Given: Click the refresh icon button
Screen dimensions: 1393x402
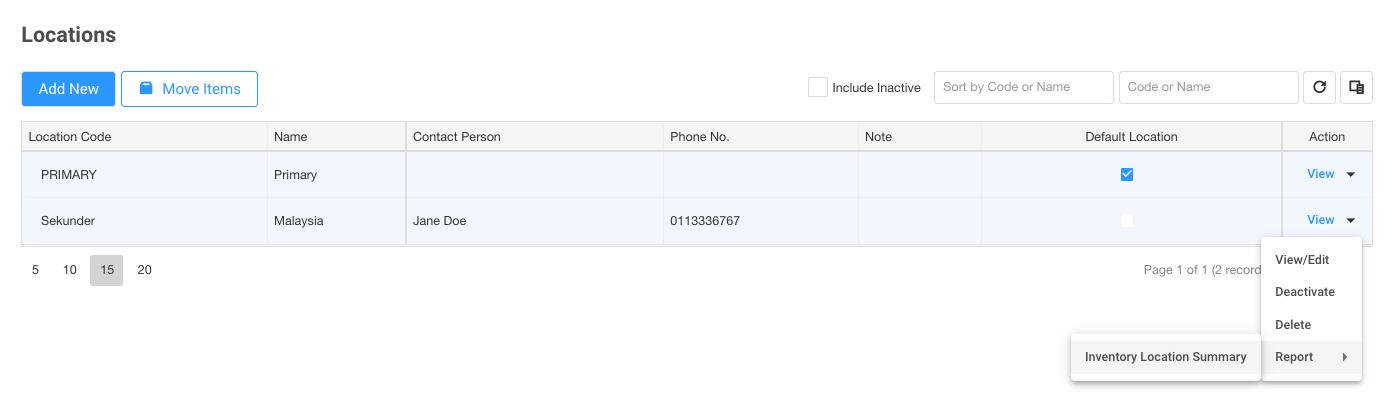Looking at the screenshot, I should (x=1319, y=88).
